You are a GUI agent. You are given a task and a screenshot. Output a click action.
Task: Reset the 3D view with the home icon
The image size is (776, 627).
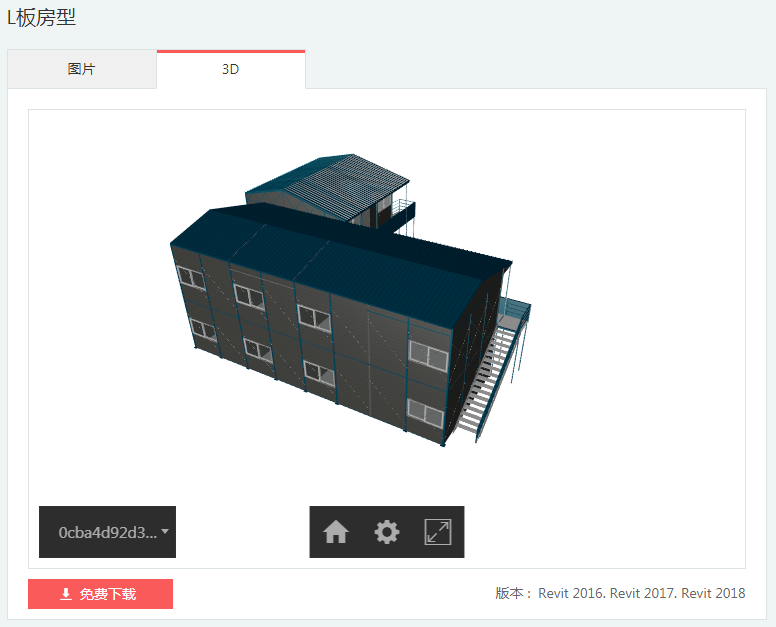336,532
